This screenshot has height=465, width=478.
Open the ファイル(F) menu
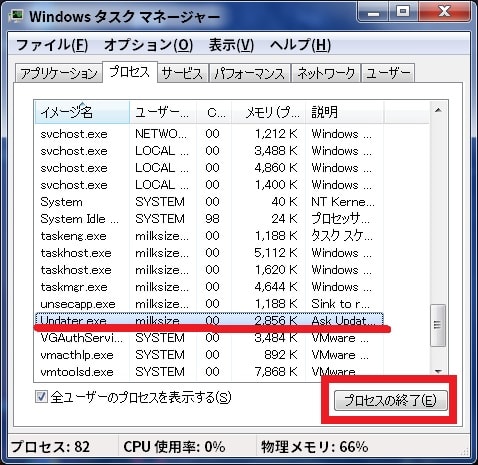(x=52, y=45)
